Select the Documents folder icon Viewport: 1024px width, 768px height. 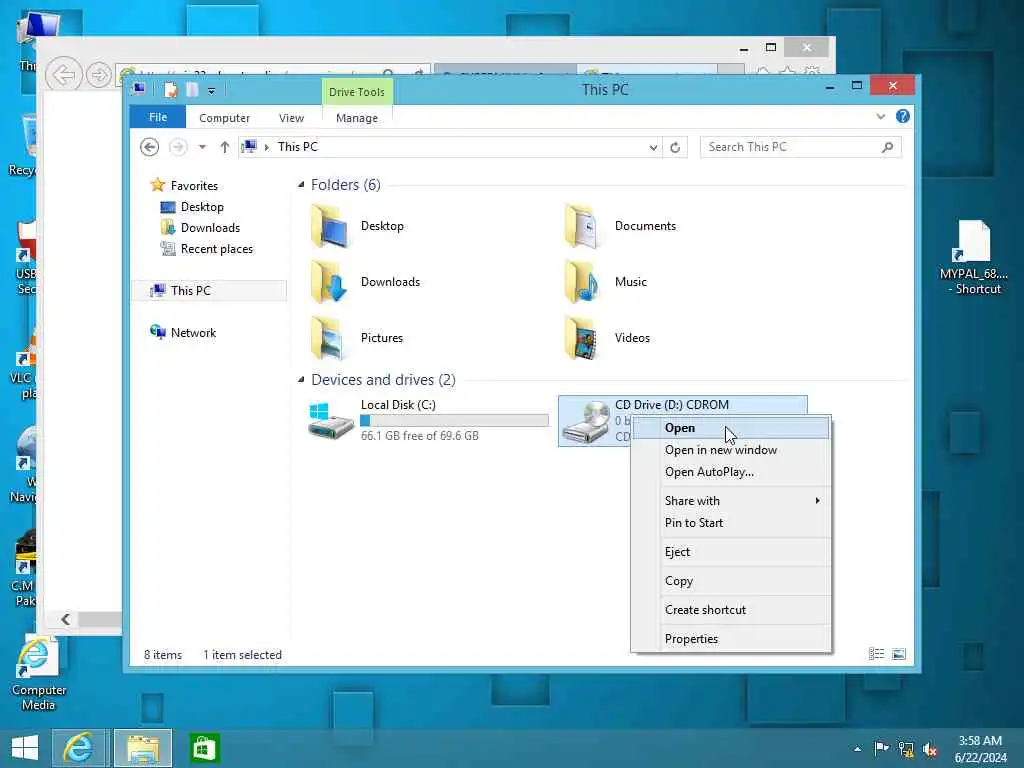coord(582,225)
